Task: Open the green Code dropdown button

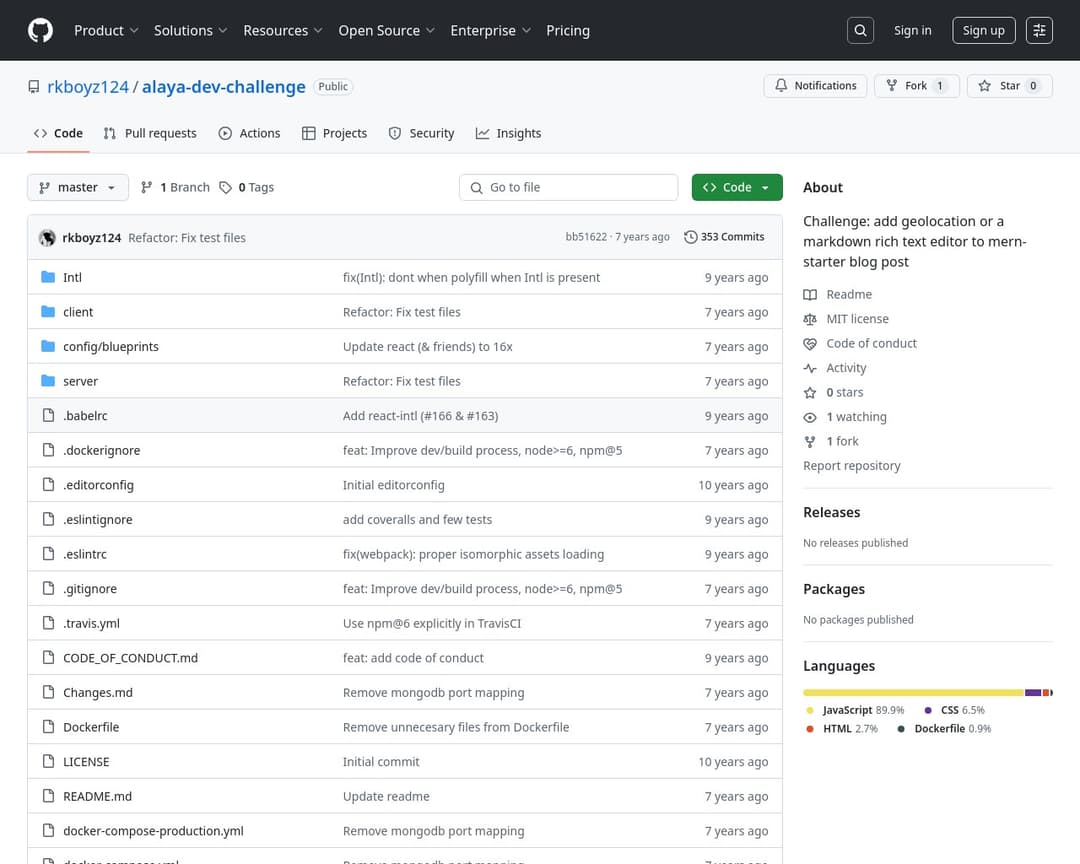Action: pyautogui.click(x=737, y=187)
